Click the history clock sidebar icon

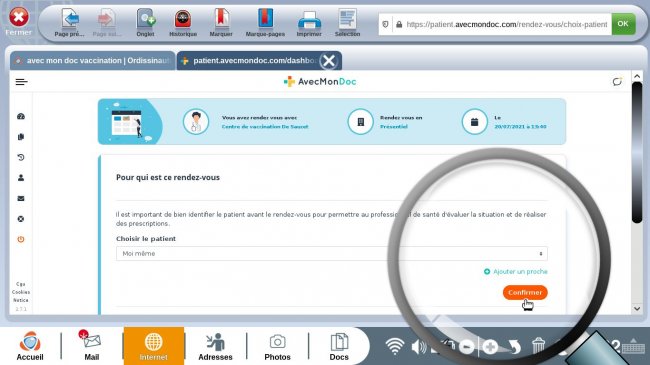pos(21,157)
